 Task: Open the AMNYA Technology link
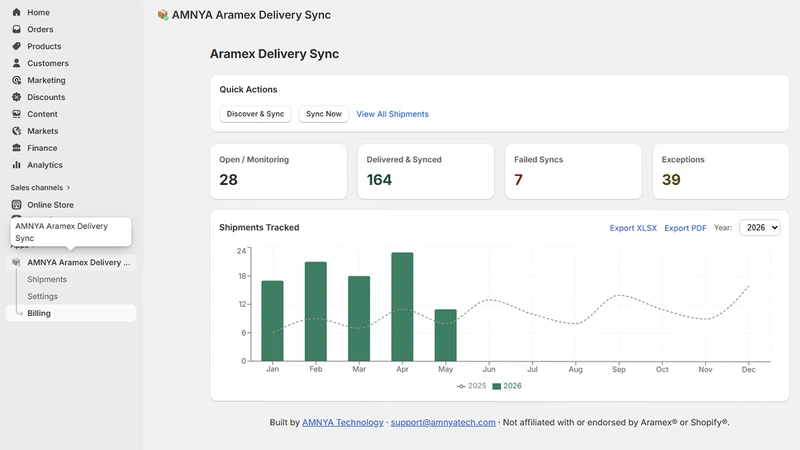pos(342,422)
